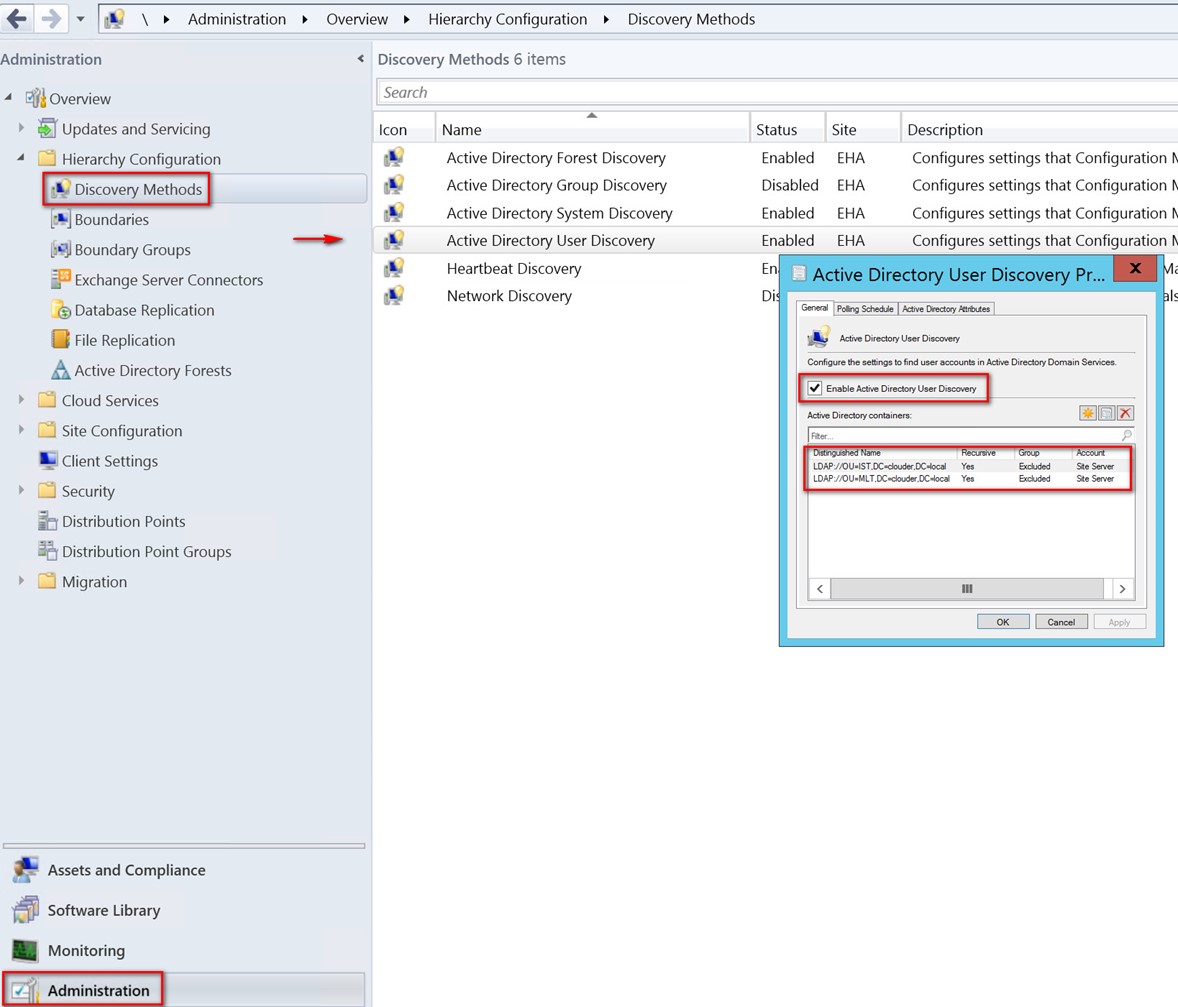This screenshot has width=1178, height=1007.
Task: Click the Network Discovery row icon
Action: (394, 295)
